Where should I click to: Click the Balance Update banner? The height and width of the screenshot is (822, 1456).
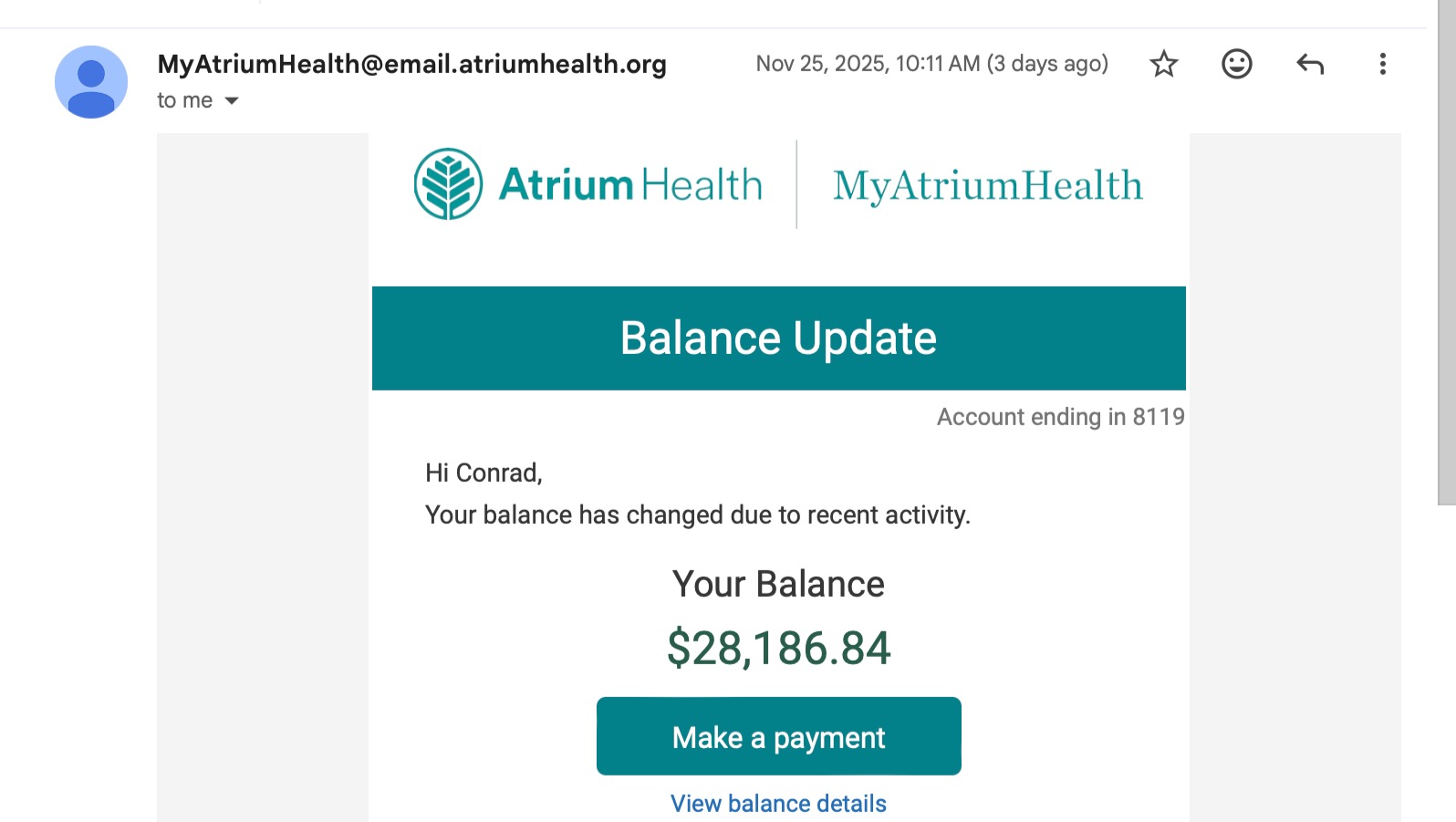[x=778, y=338]
